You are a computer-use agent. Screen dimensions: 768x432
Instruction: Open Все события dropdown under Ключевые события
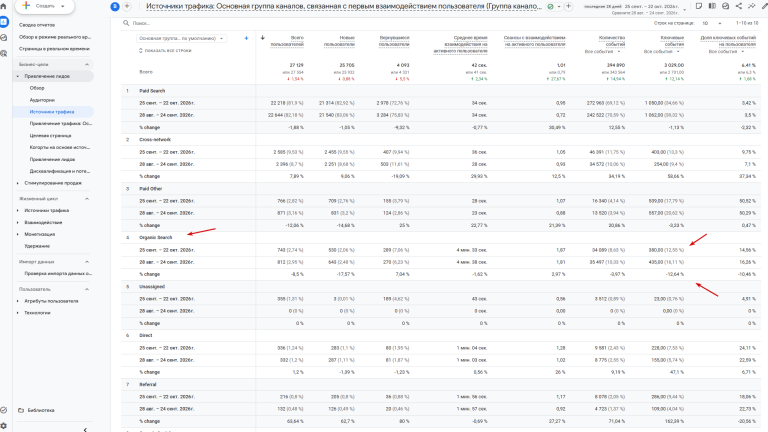[662, 51]
